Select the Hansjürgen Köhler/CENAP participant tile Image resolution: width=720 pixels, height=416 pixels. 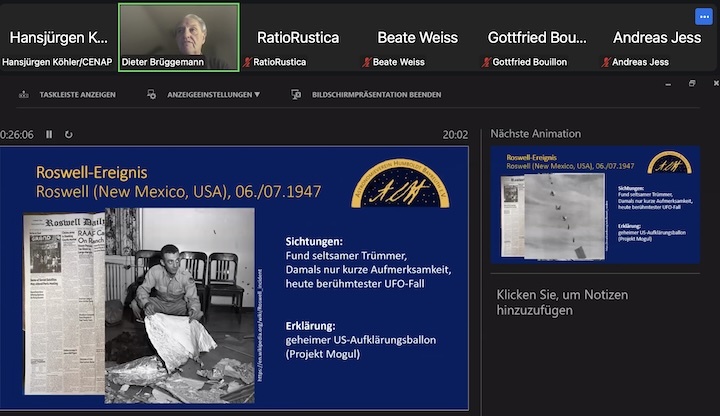coord(59,37)
